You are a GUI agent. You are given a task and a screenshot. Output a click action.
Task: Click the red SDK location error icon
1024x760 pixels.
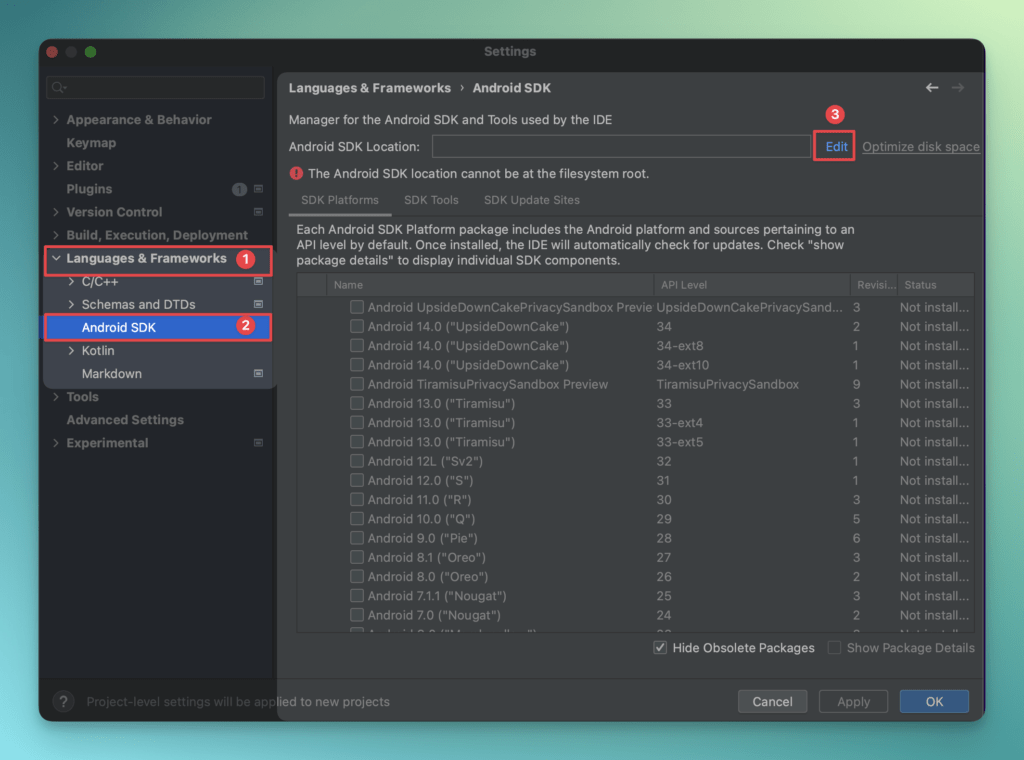point(296,174)
